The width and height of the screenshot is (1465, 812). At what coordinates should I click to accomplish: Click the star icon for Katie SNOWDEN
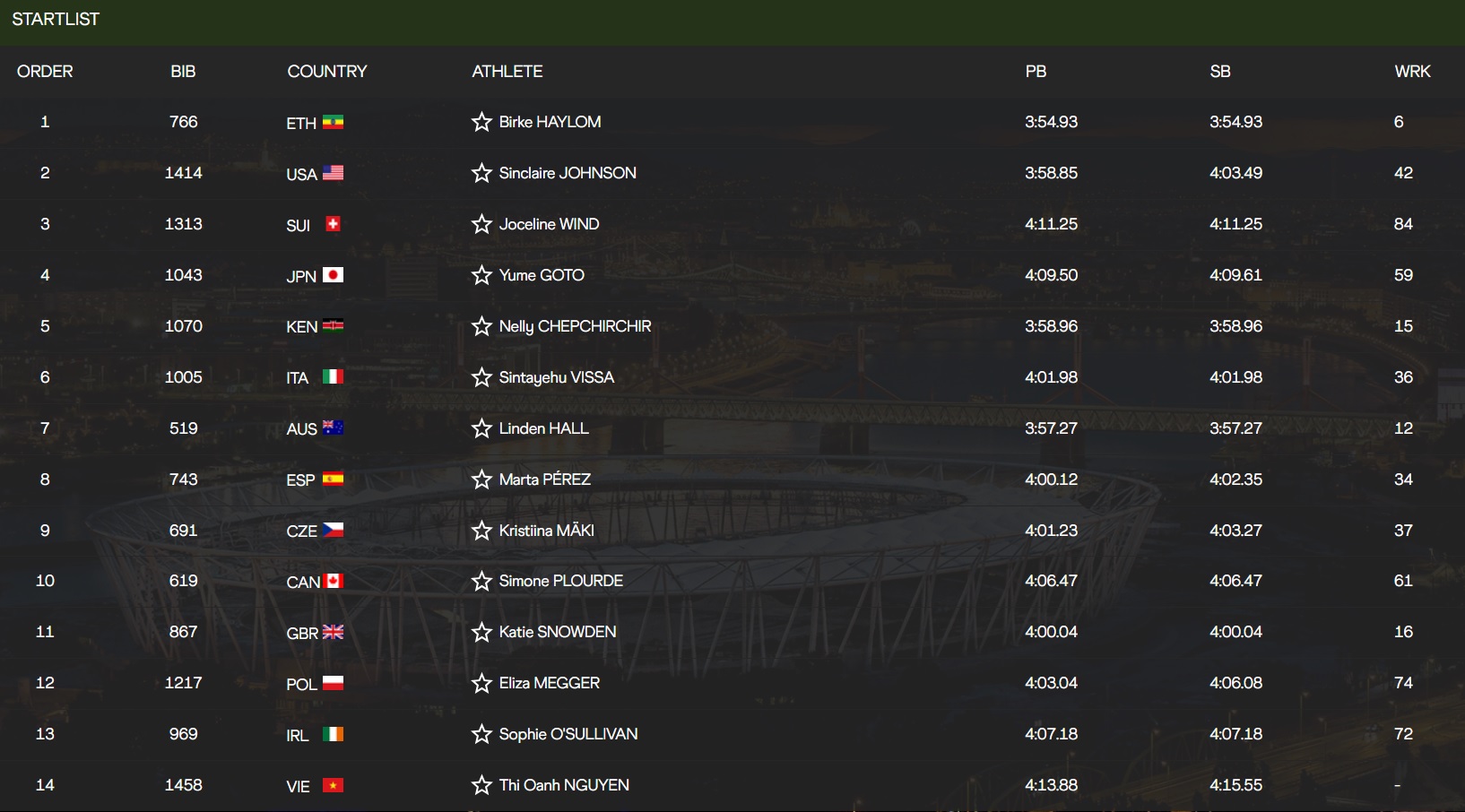coord(481,632)
